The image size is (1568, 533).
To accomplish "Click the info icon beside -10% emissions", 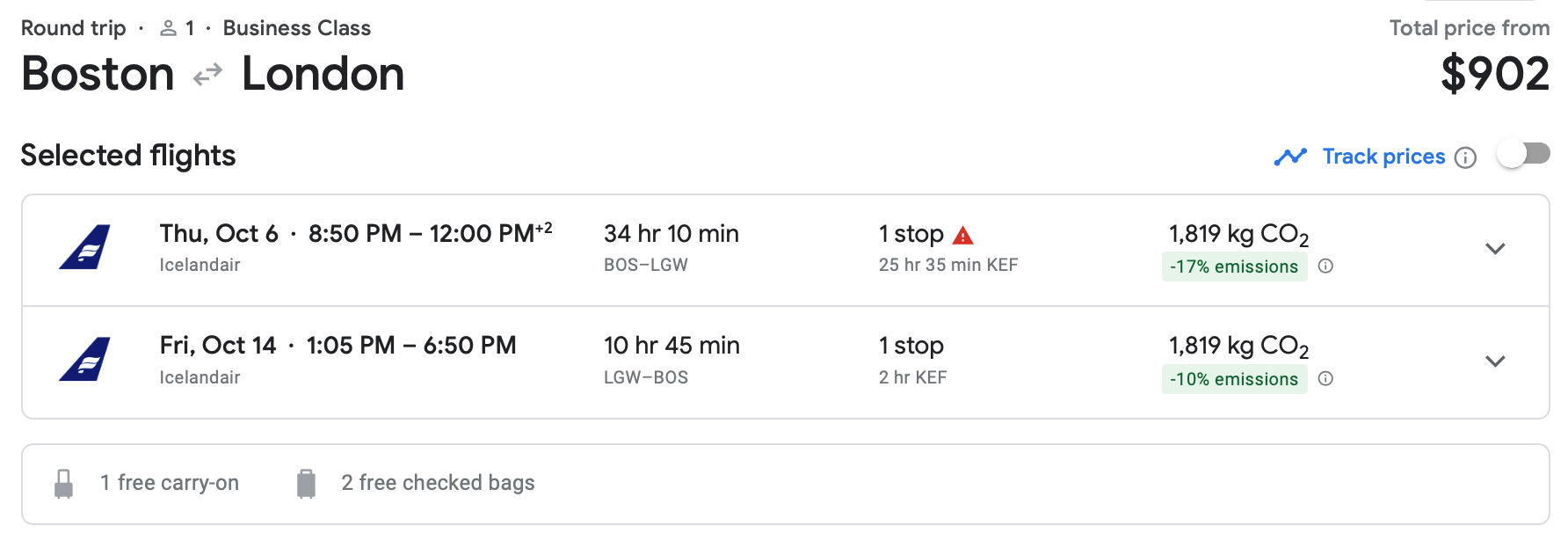I will pyautogui.click(x=1326, y=379).
